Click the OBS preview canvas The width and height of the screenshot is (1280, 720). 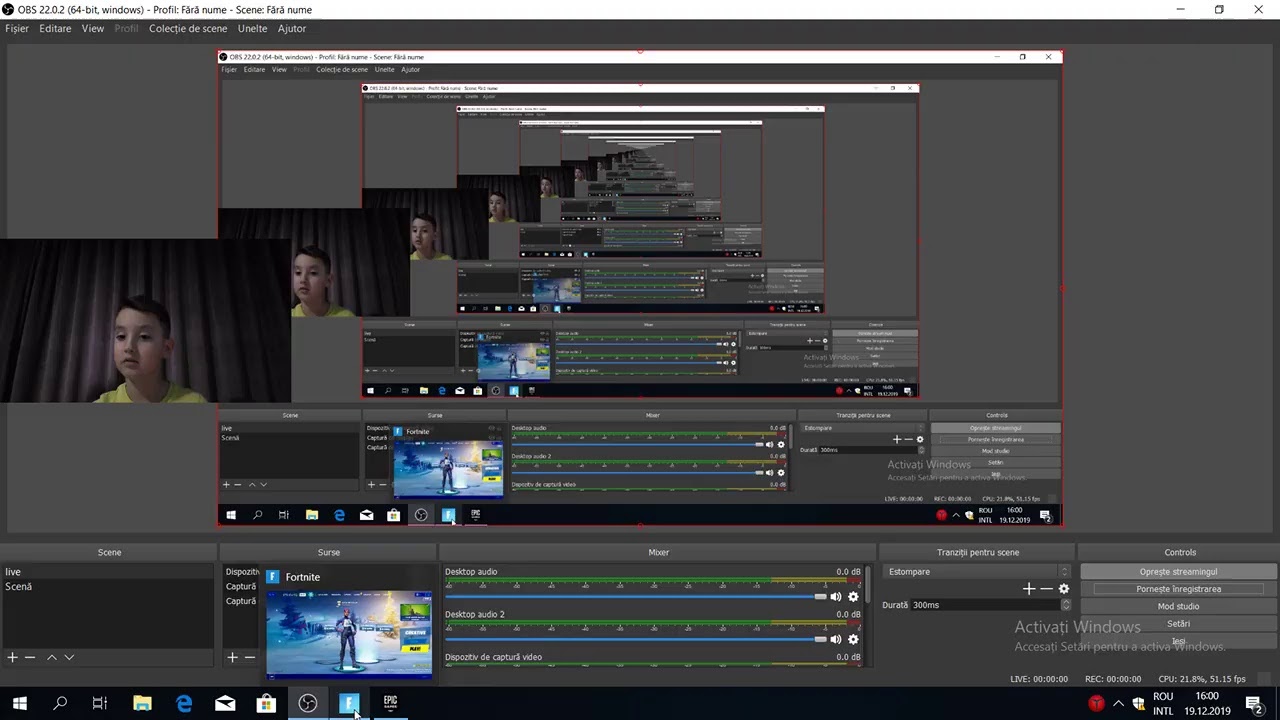click(640, 289)
